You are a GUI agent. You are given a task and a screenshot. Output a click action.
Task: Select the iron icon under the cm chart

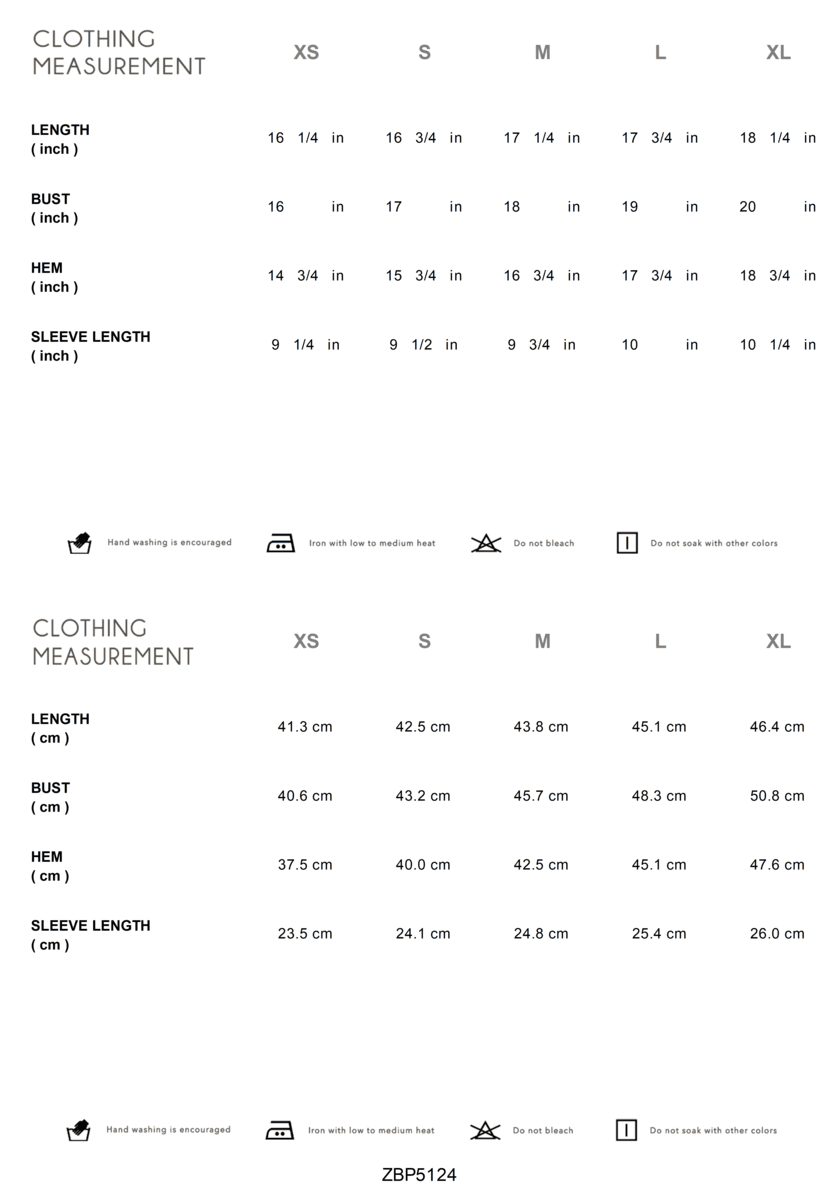point(280,1131)
